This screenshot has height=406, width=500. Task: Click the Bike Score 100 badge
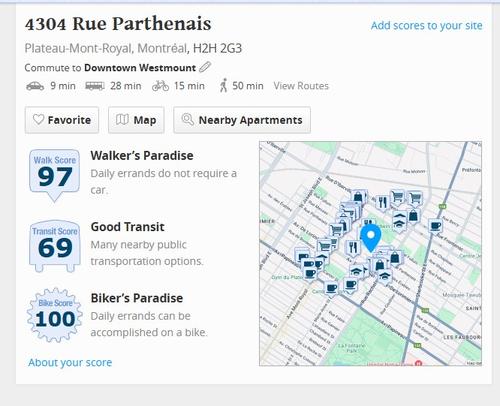pos(55,315)
